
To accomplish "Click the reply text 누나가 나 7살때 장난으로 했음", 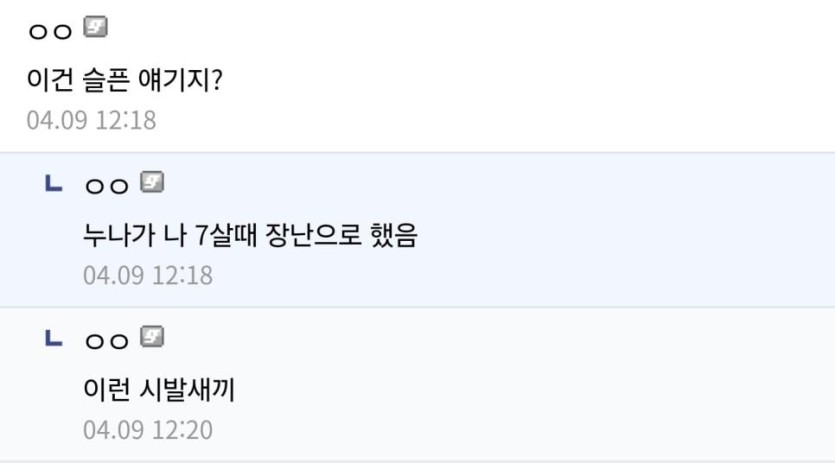I will click(250, 234).
